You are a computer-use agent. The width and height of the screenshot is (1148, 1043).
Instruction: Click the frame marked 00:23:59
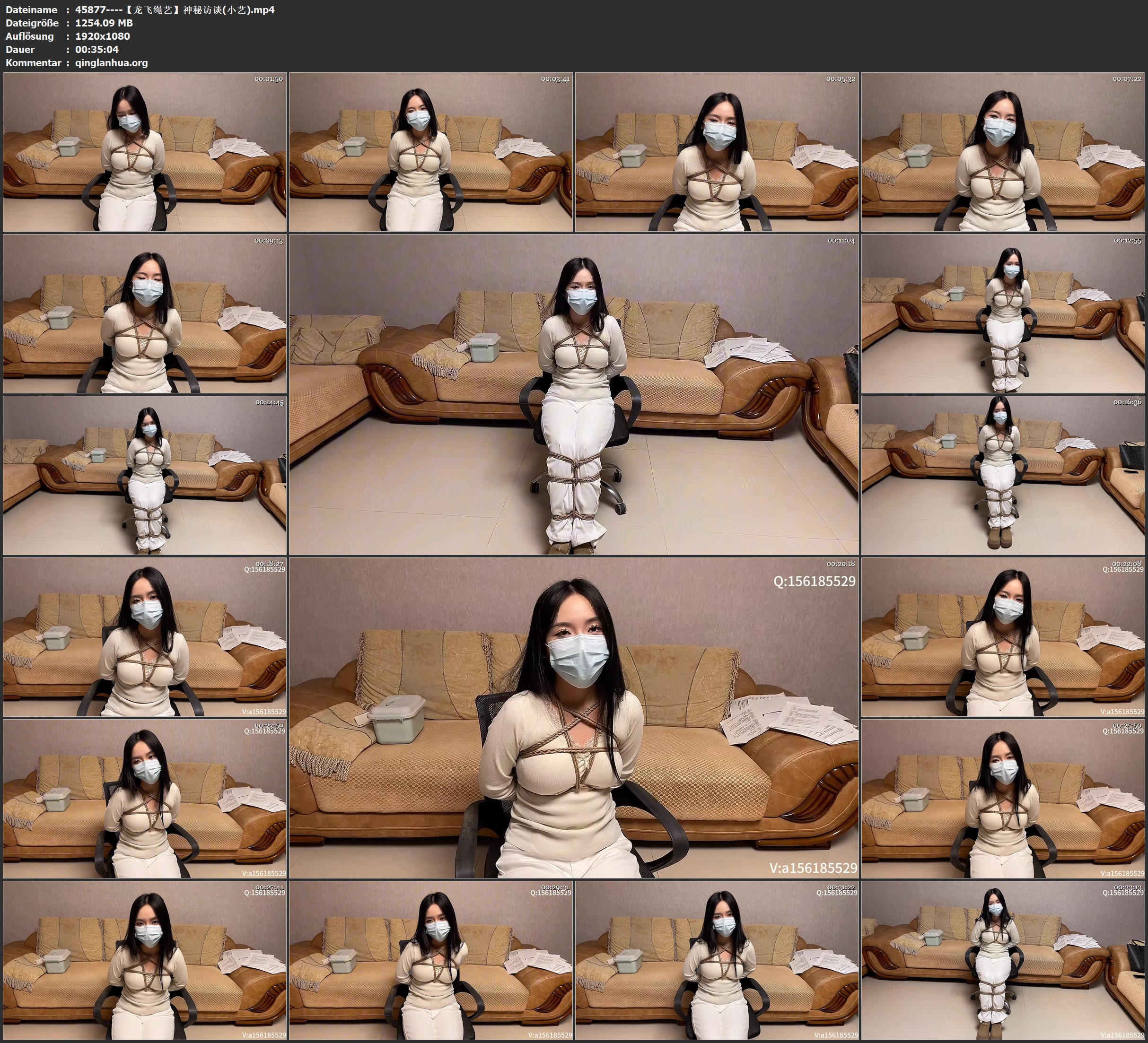pos(145,798)
